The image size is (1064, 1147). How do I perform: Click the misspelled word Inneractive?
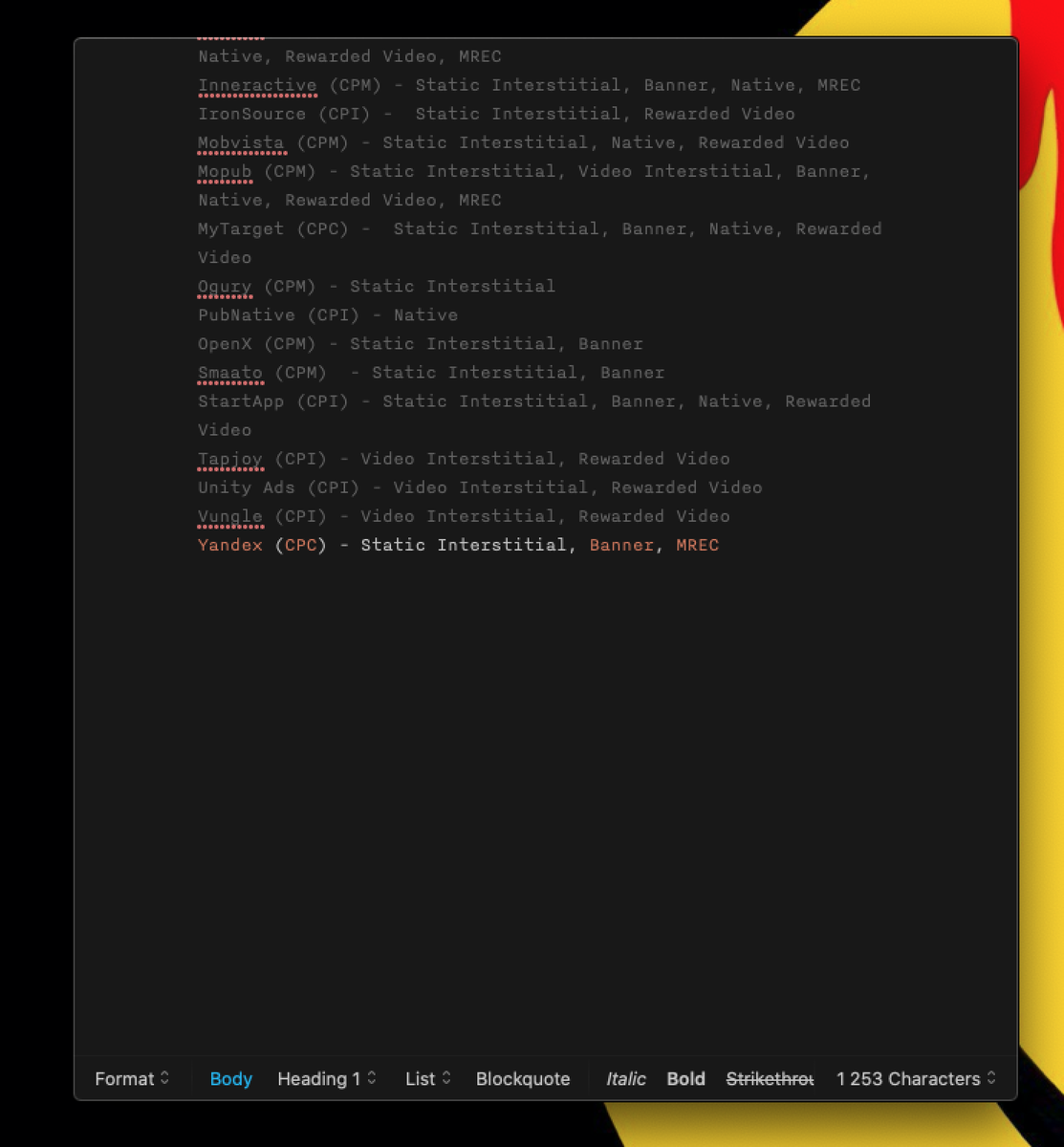[x=257, y=85]
